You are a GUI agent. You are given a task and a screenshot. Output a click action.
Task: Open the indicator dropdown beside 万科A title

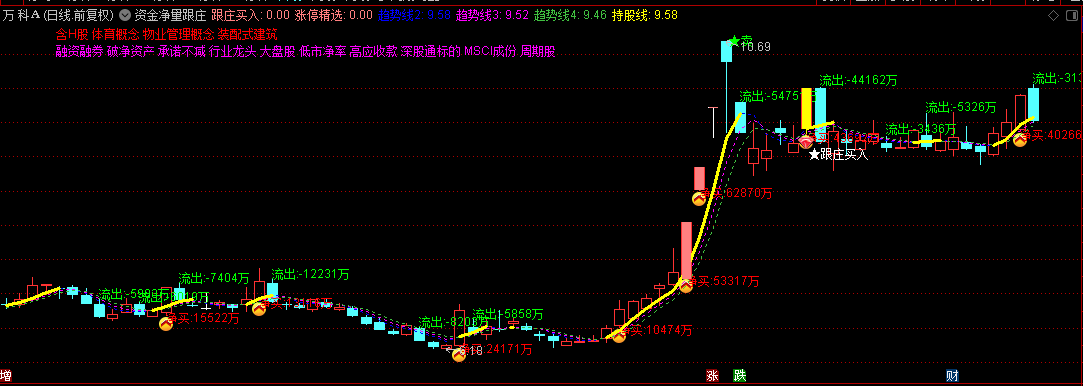click(x=124, y=15)
